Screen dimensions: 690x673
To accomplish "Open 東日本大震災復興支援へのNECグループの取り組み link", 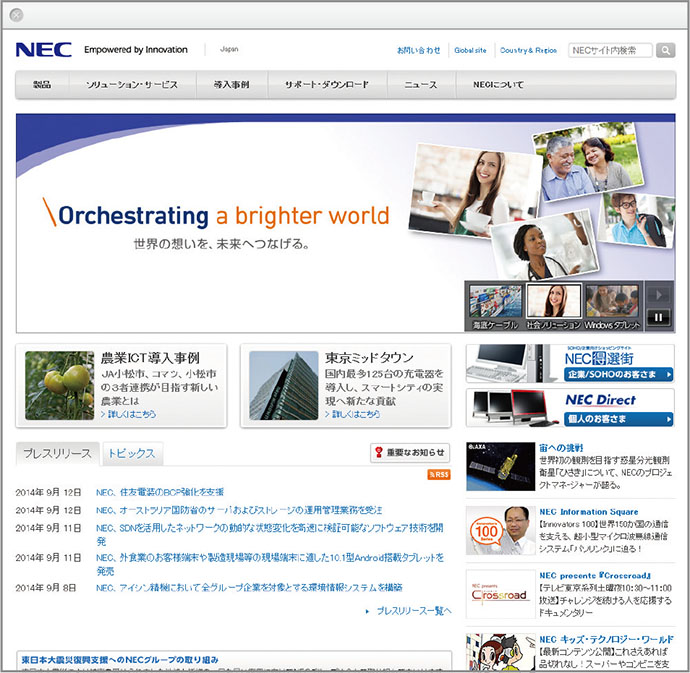I will [x=120, y=660].
